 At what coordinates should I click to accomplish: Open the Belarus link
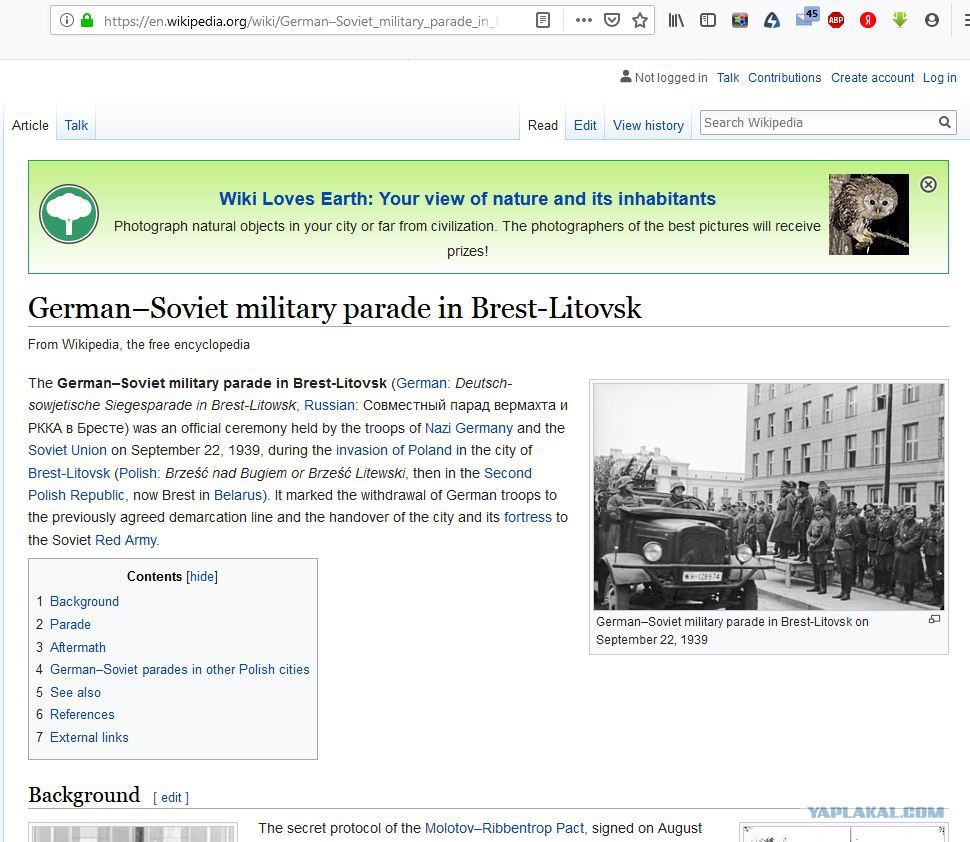[x=238, y=495]
